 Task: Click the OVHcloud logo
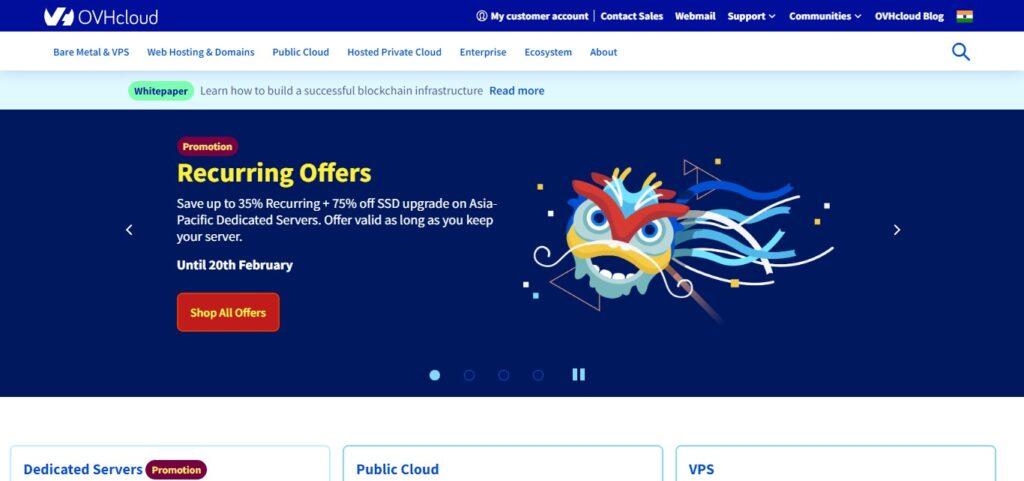pyautogui.click(x=101, y=16)
